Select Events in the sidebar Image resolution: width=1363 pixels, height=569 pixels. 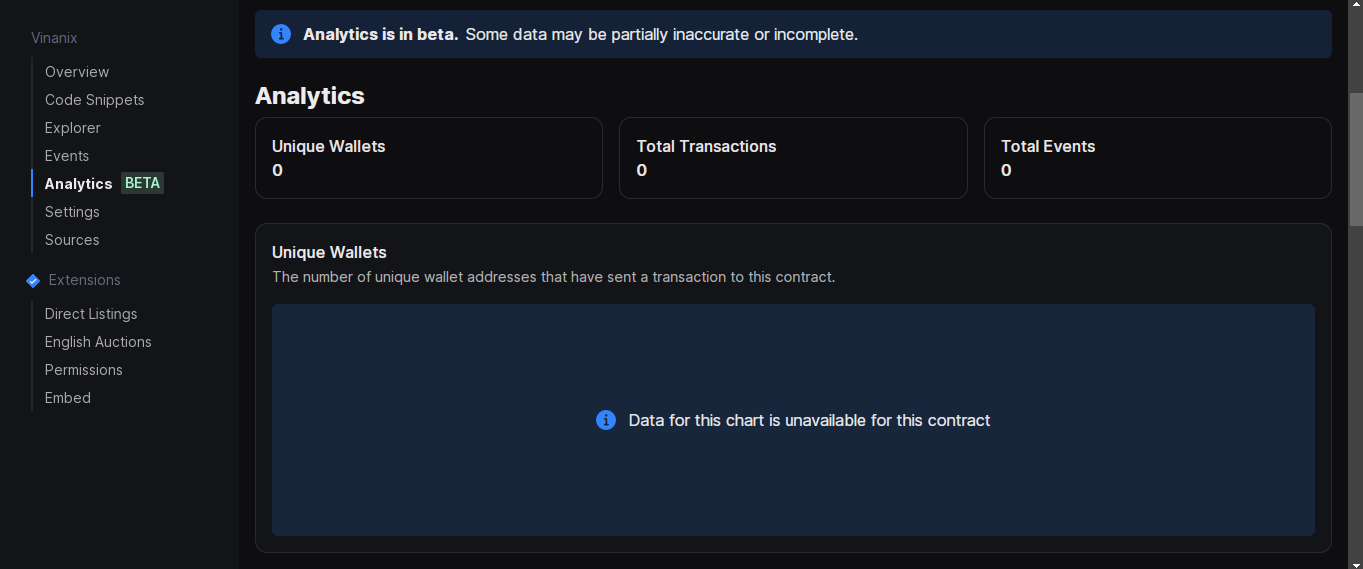pyautogui.click(x=67, y=156)
